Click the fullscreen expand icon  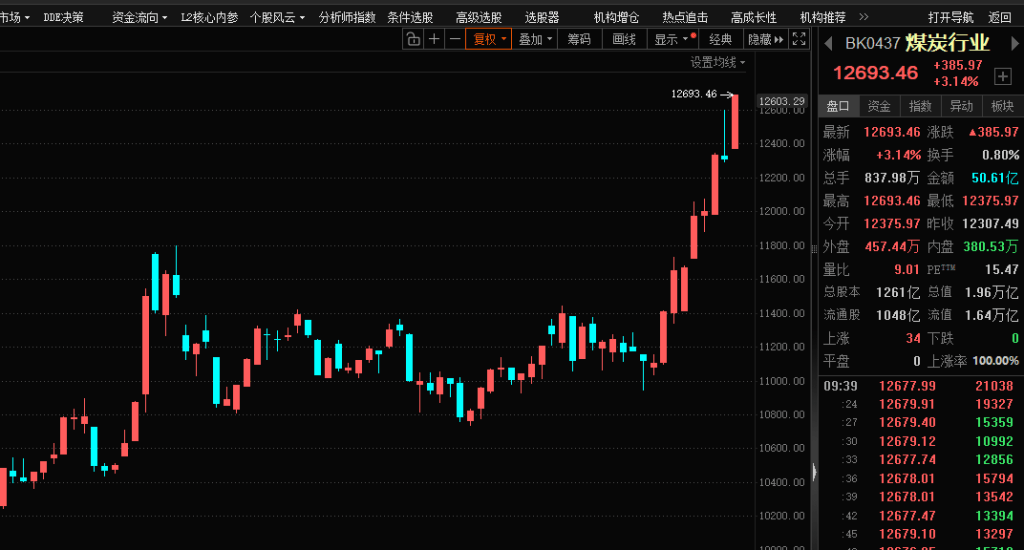coord(798,39)
